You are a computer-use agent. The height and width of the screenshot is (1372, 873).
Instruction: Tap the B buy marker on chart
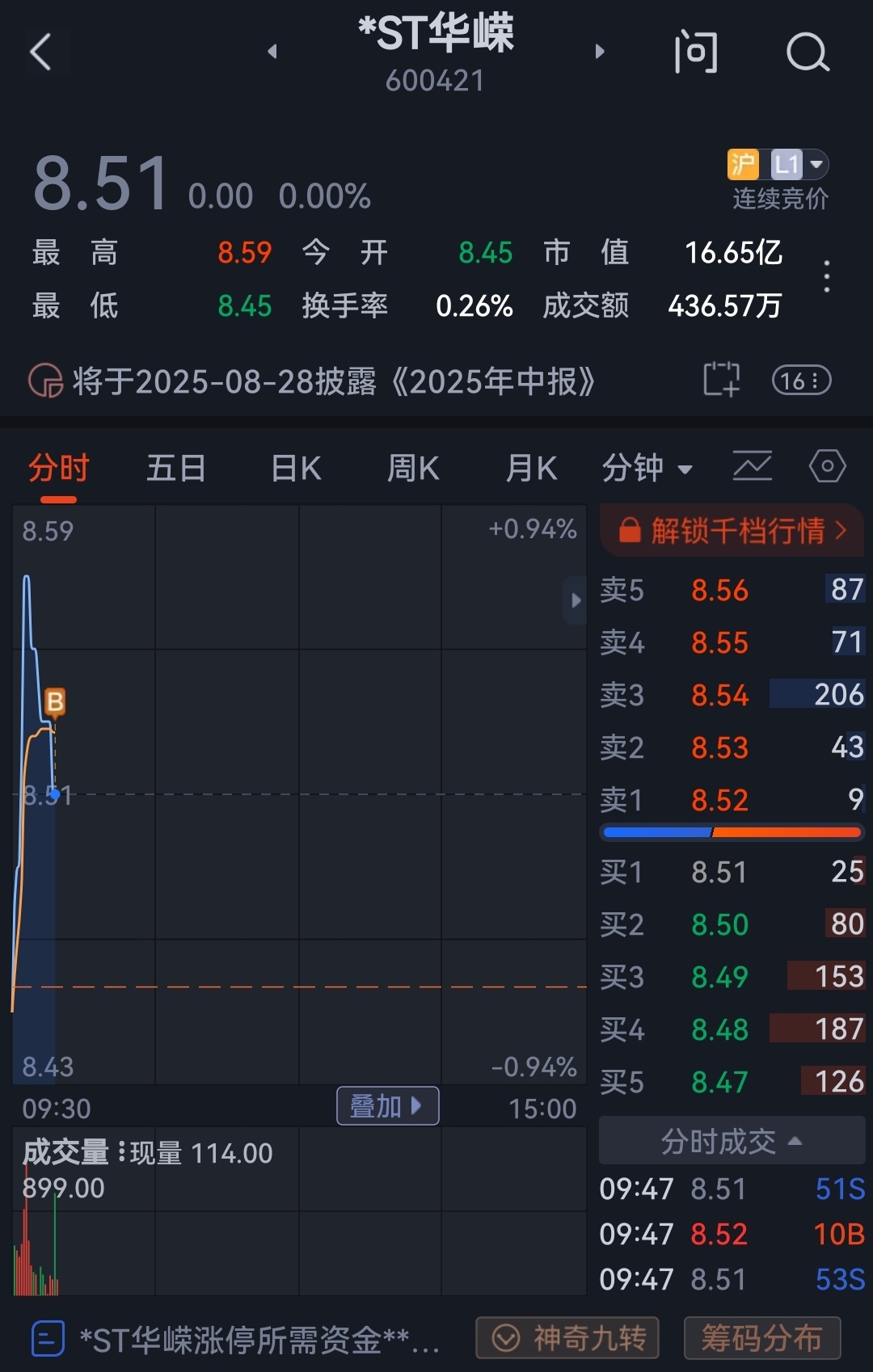pos(55,702)
